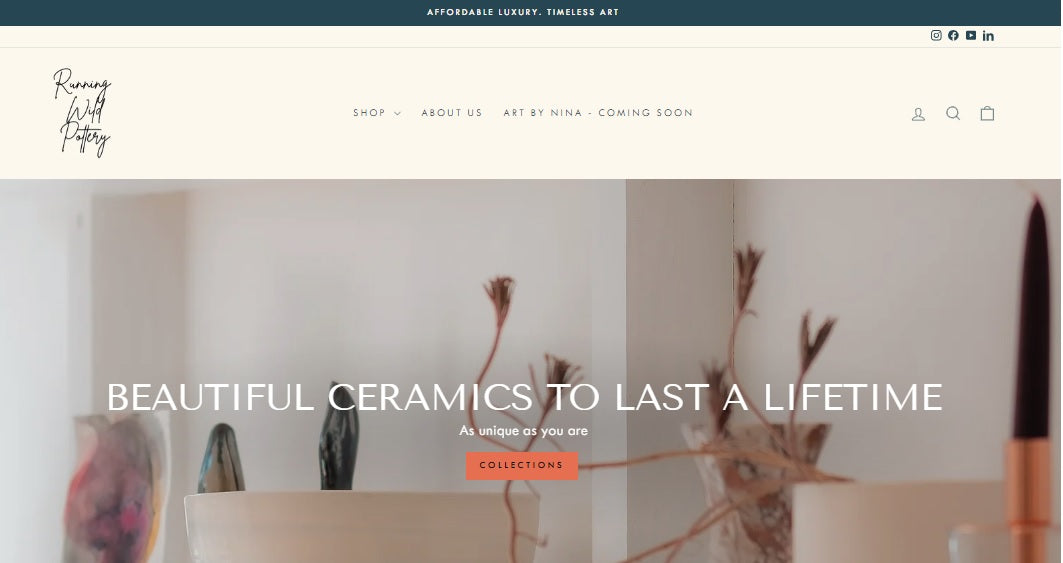Open Art by Nina - Coming Soon

598,113
